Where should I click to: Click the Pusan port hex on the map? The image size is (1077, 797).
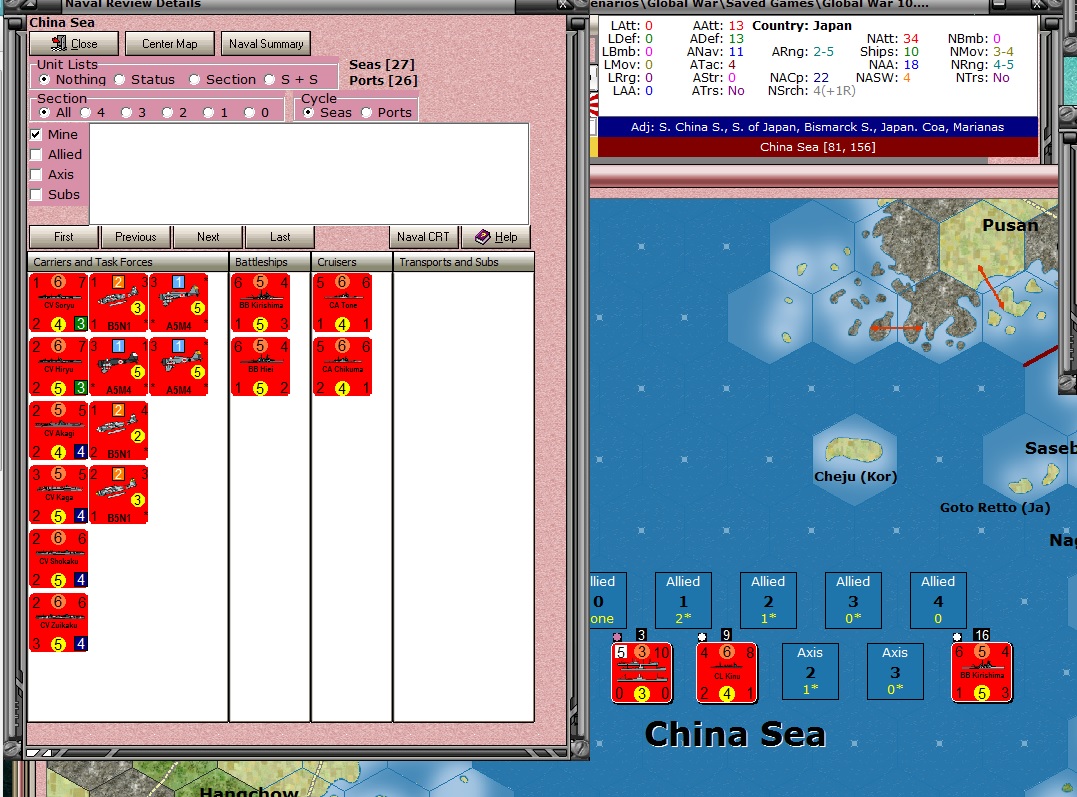click(982, 247)
